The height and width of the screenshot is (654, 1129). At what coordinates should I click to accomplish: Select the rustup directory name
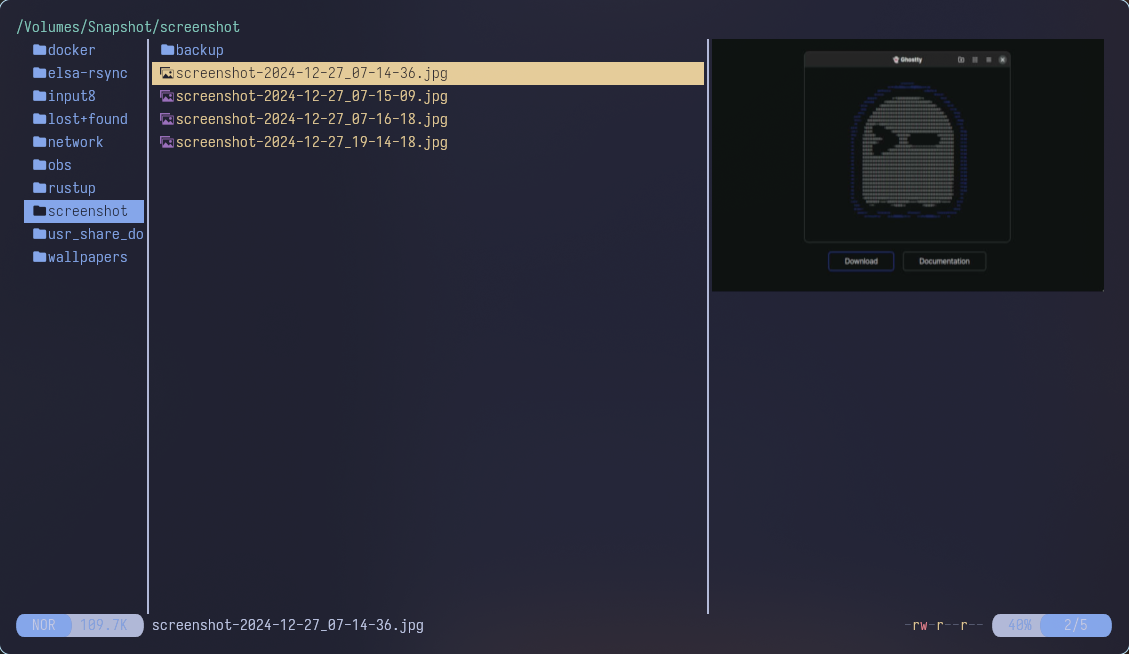point(71,188)
